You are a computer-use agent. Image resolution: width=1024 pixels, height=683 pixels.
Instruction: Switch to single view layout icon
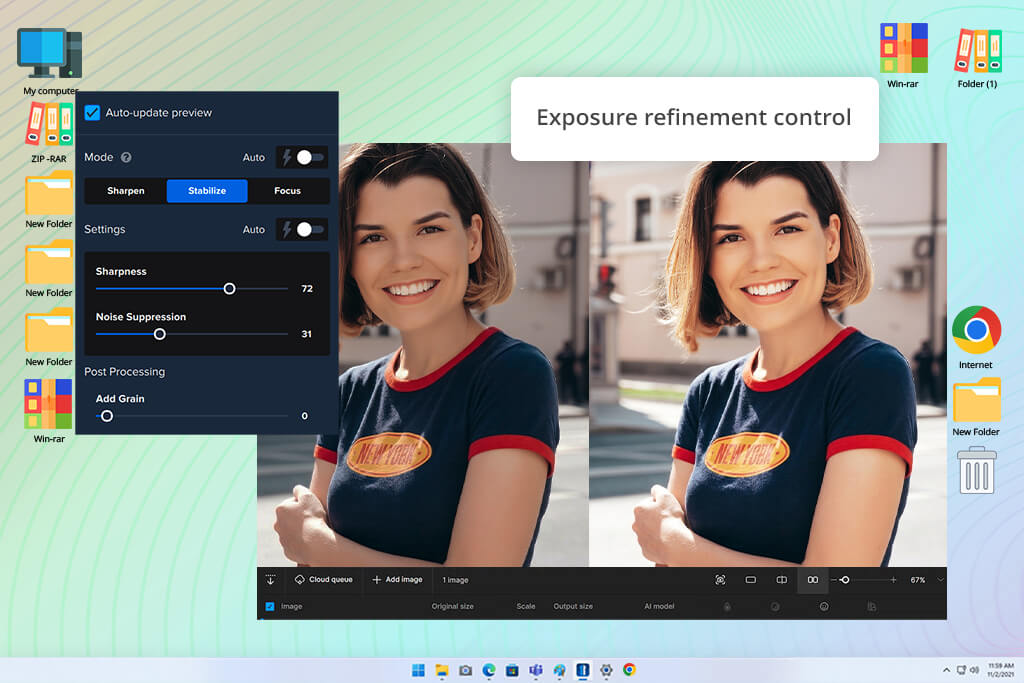pyautogui.click(x=751, y=580)
